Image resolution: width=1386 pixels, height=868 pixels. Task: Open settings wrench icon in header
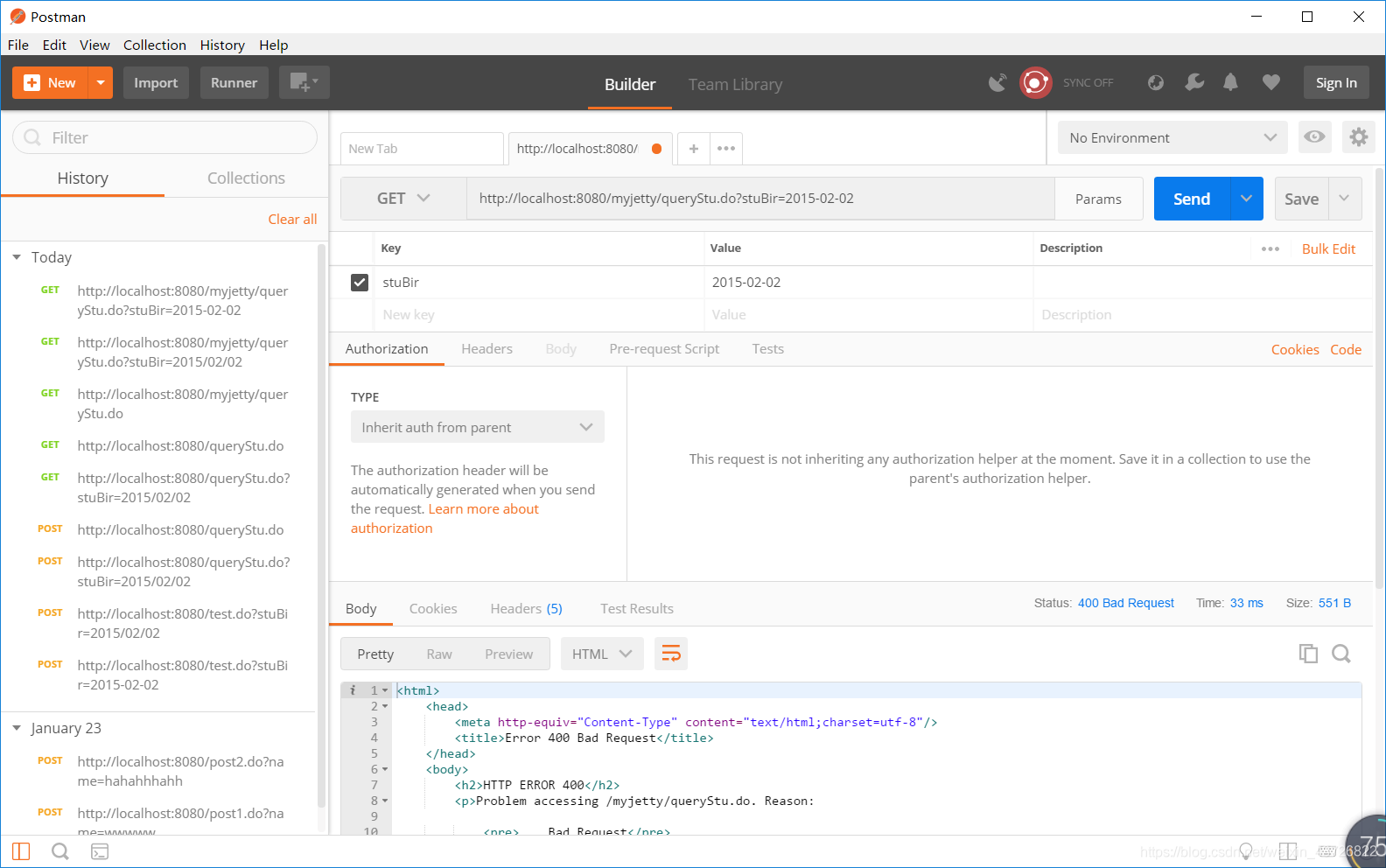[1194, 82]
